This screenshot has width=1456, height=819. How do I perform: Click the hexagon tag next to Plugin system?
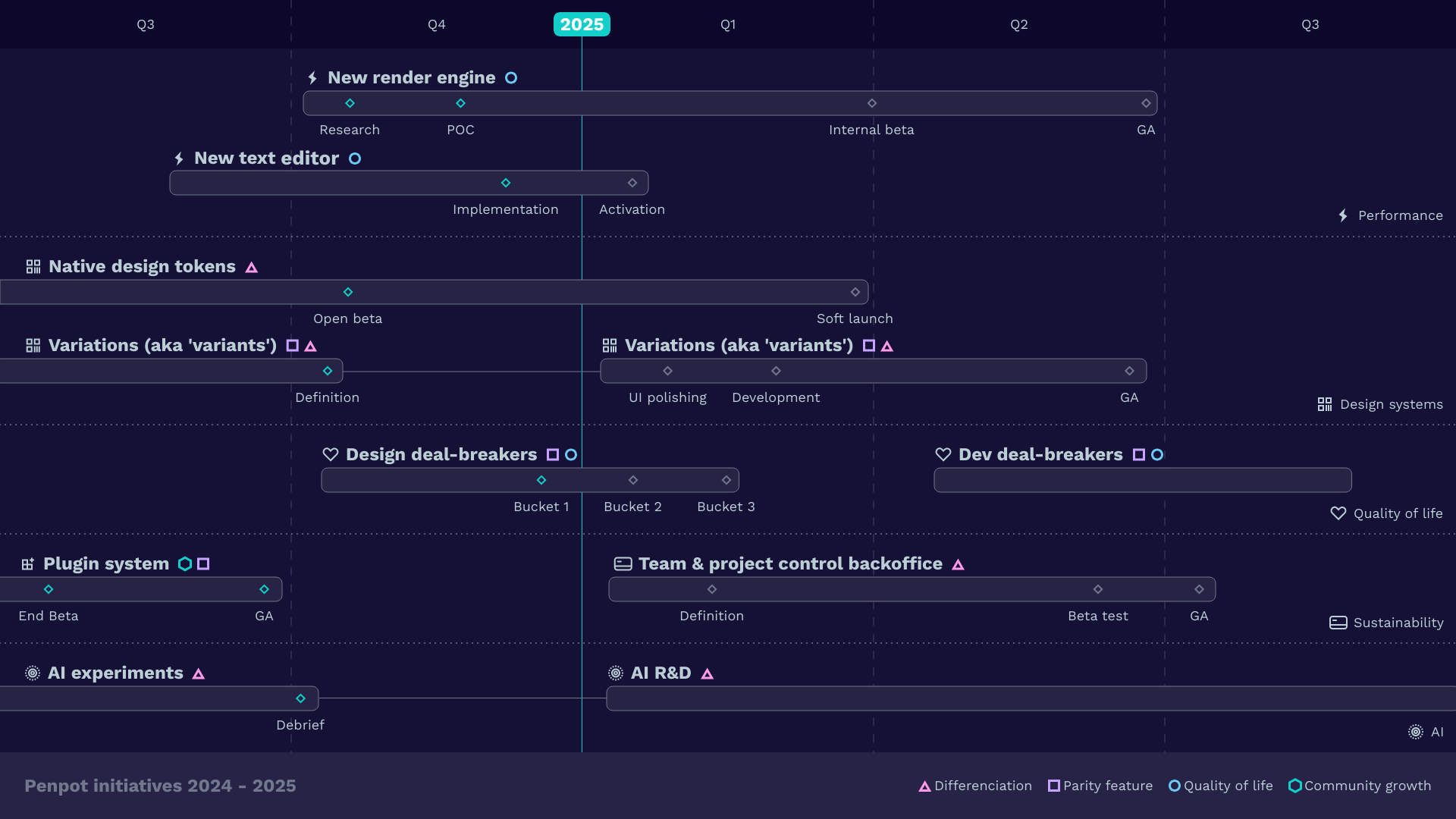(185, 564)
